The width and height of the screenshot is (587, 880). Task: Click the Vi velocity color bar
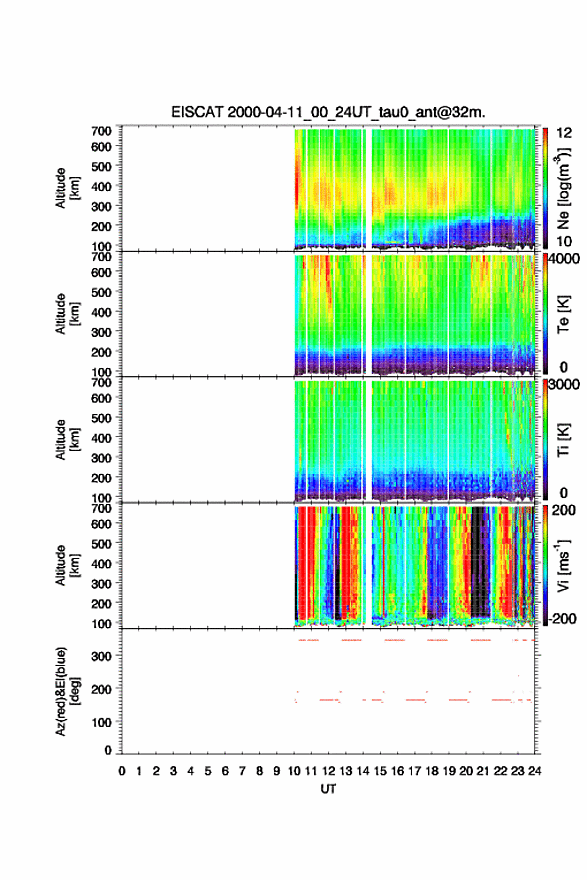pos(545,566)
